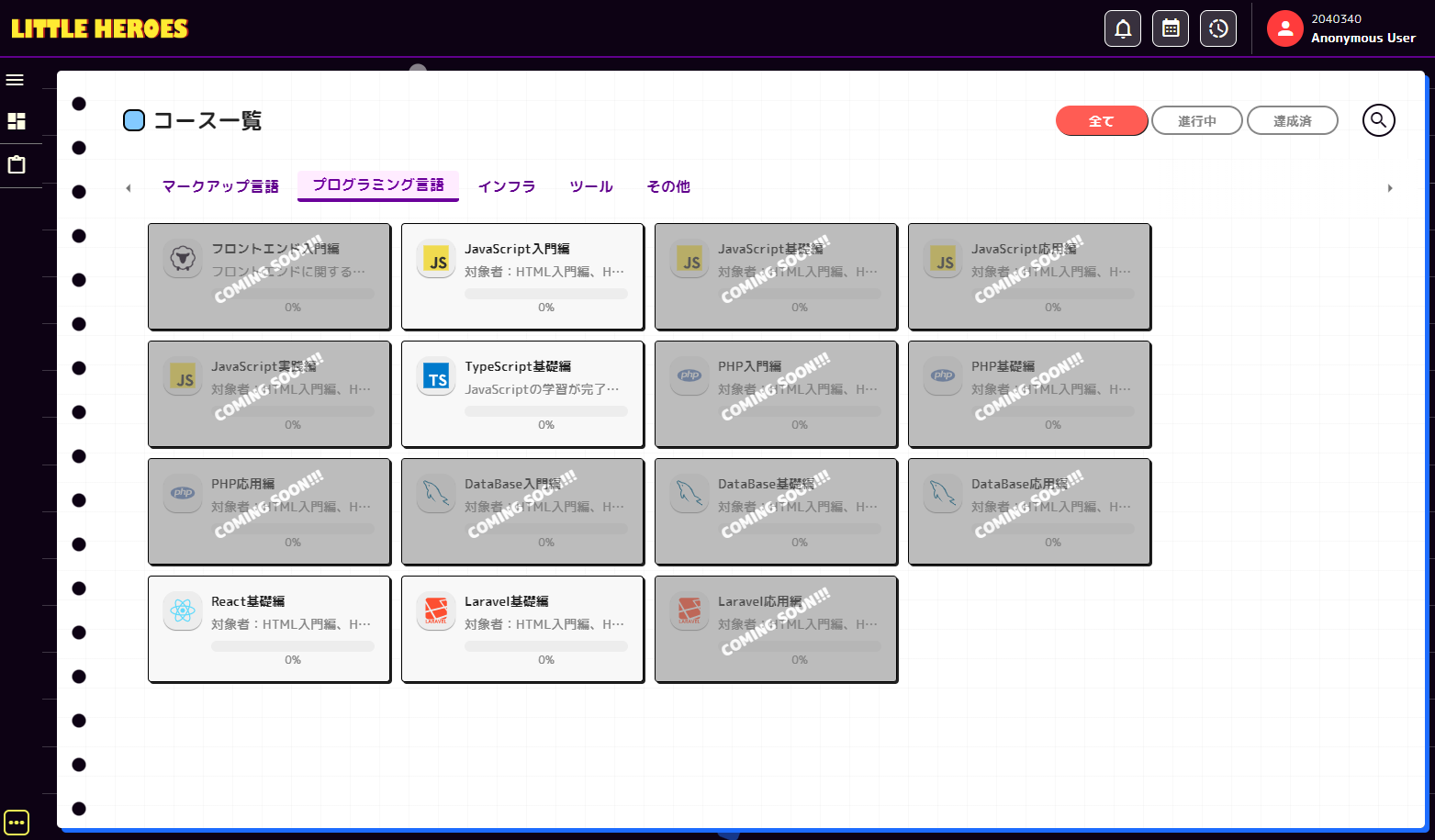Click the Anonymous User name
The image size is (1435, 840).
[1363, 38]
